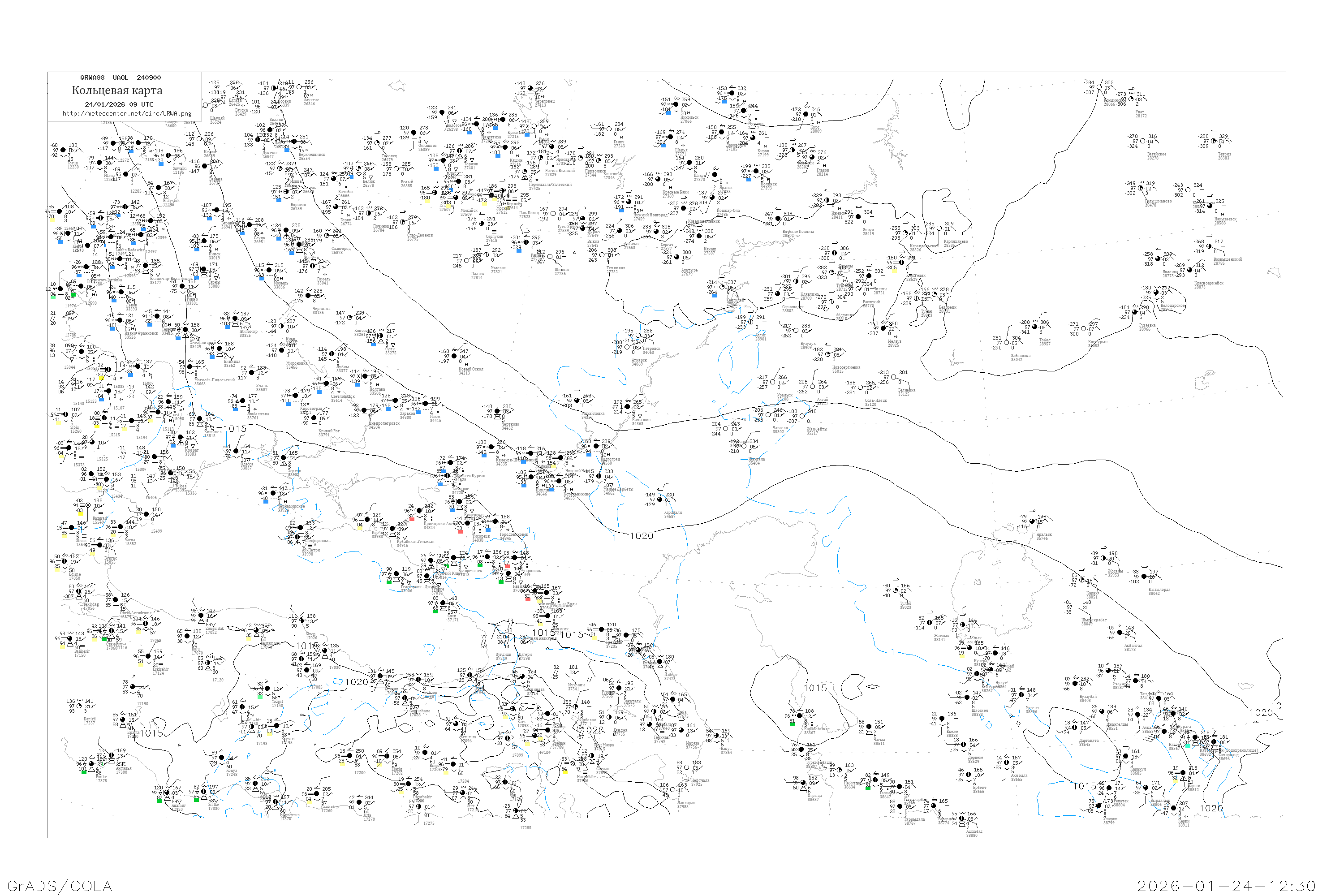Viewport: 1344px width, 896px height.
Task: Click the Bialystok 12295 station circle
Action: (x=158, y=188)
